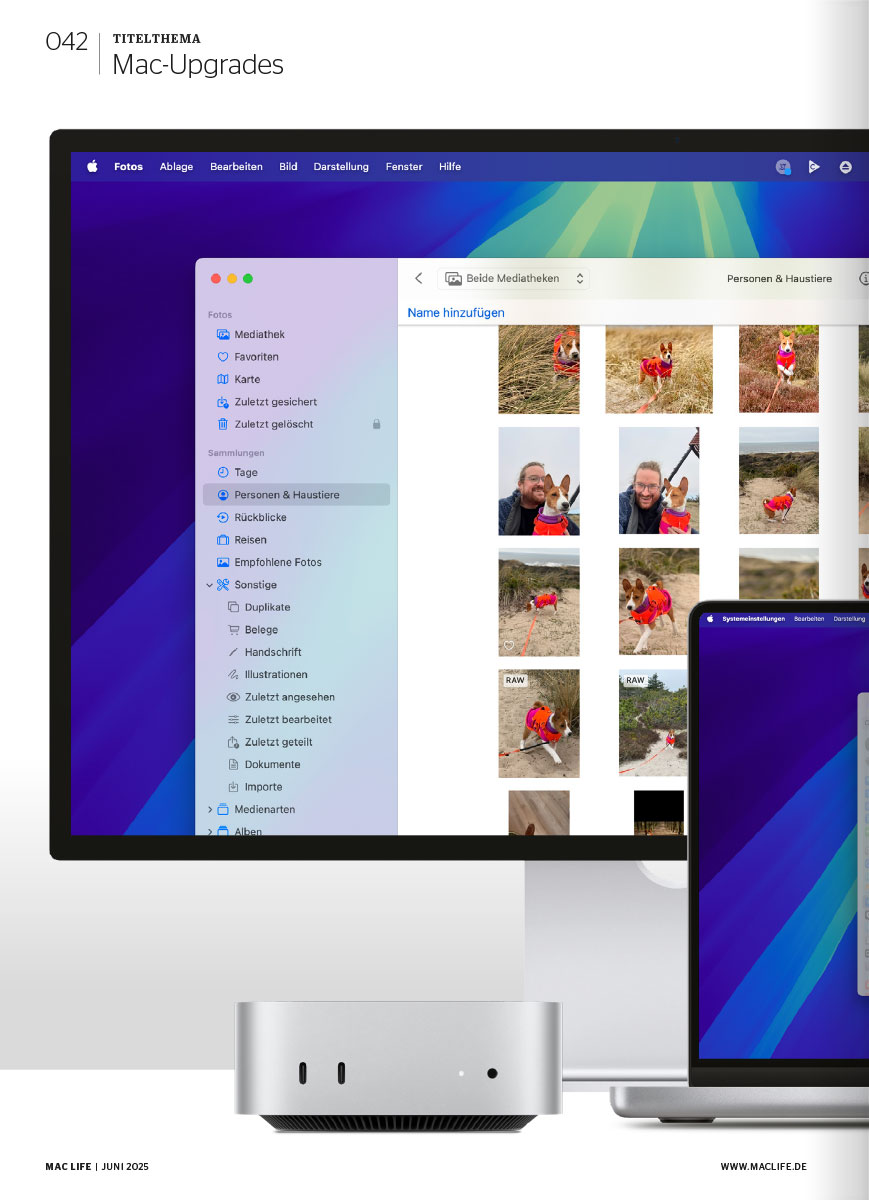The height and width of the screenshot is (1200, 869).
Task: Click the Zuletzt bearbeitet sliders icon
Action: tap(233, 720)
